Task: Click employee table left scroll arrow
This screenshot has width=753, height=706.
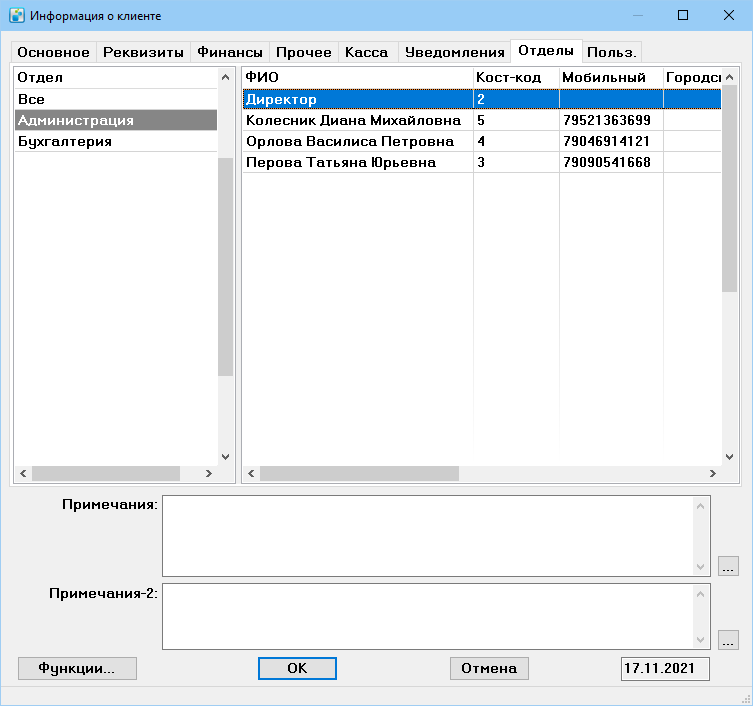Action: pos(251,473)
